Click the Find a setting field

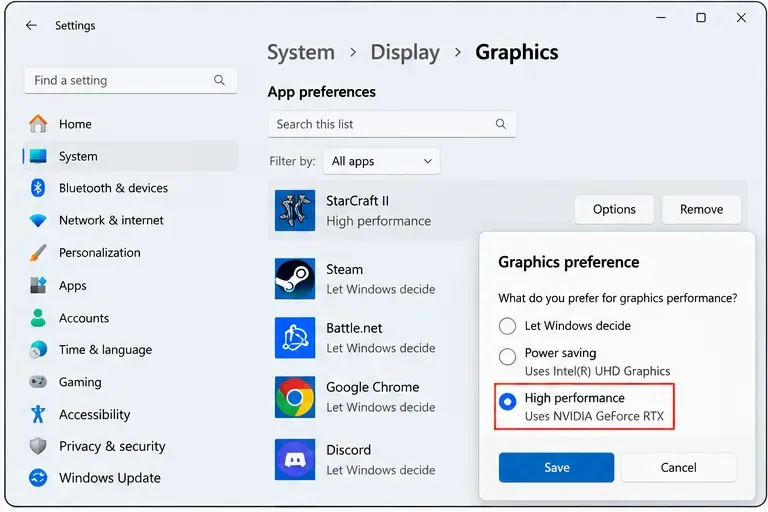pos(130,80)
